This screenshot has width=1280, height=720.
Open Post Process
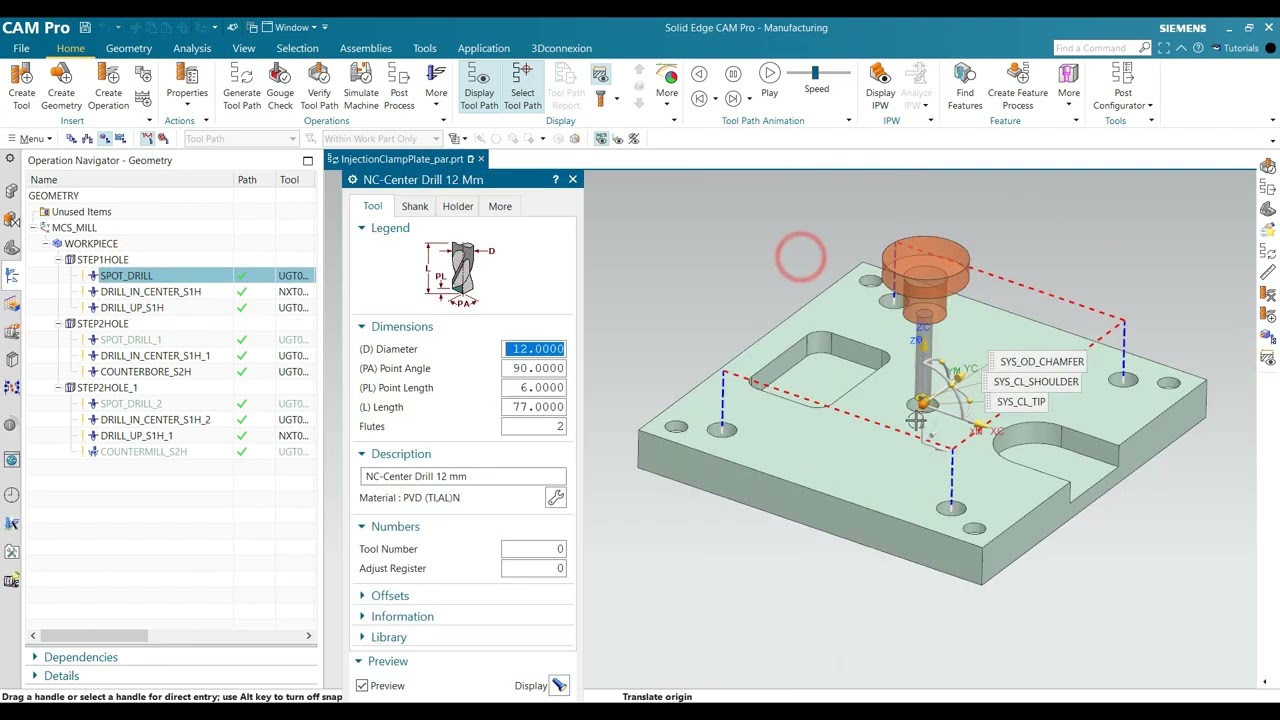(399, 86)
